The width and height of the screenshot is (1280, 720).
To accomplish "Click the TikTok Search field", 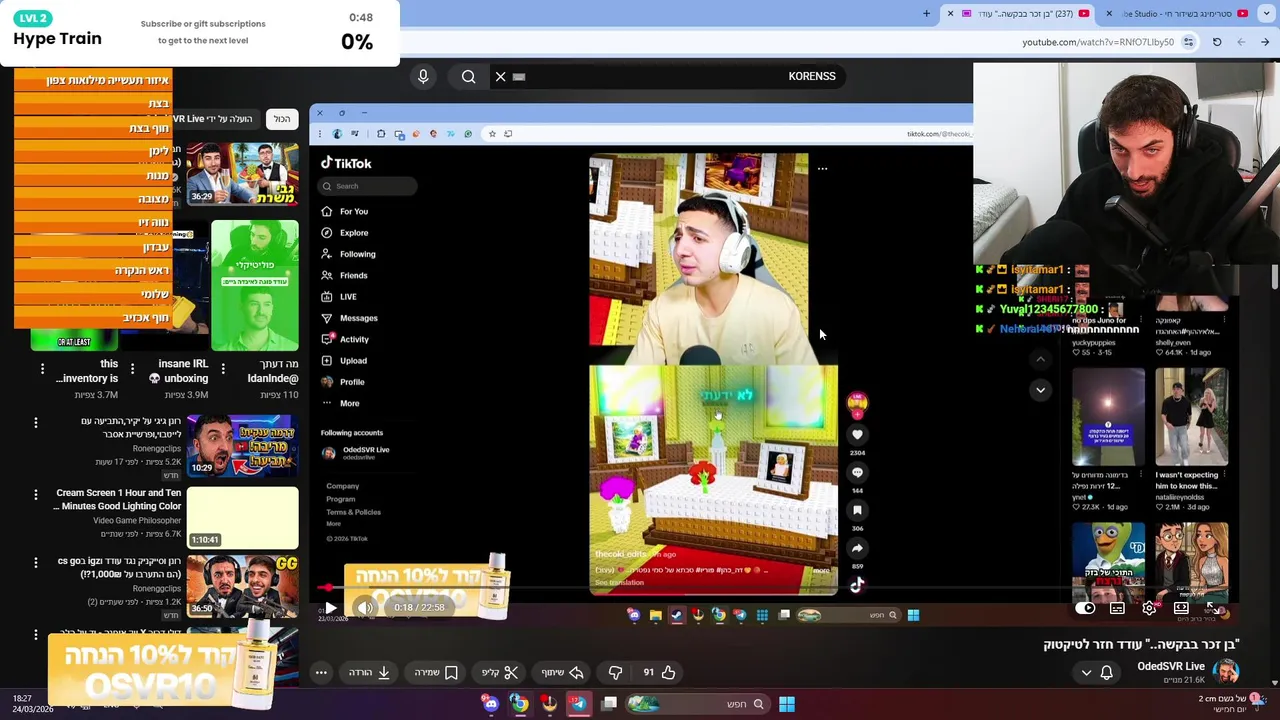I will 368,186.
